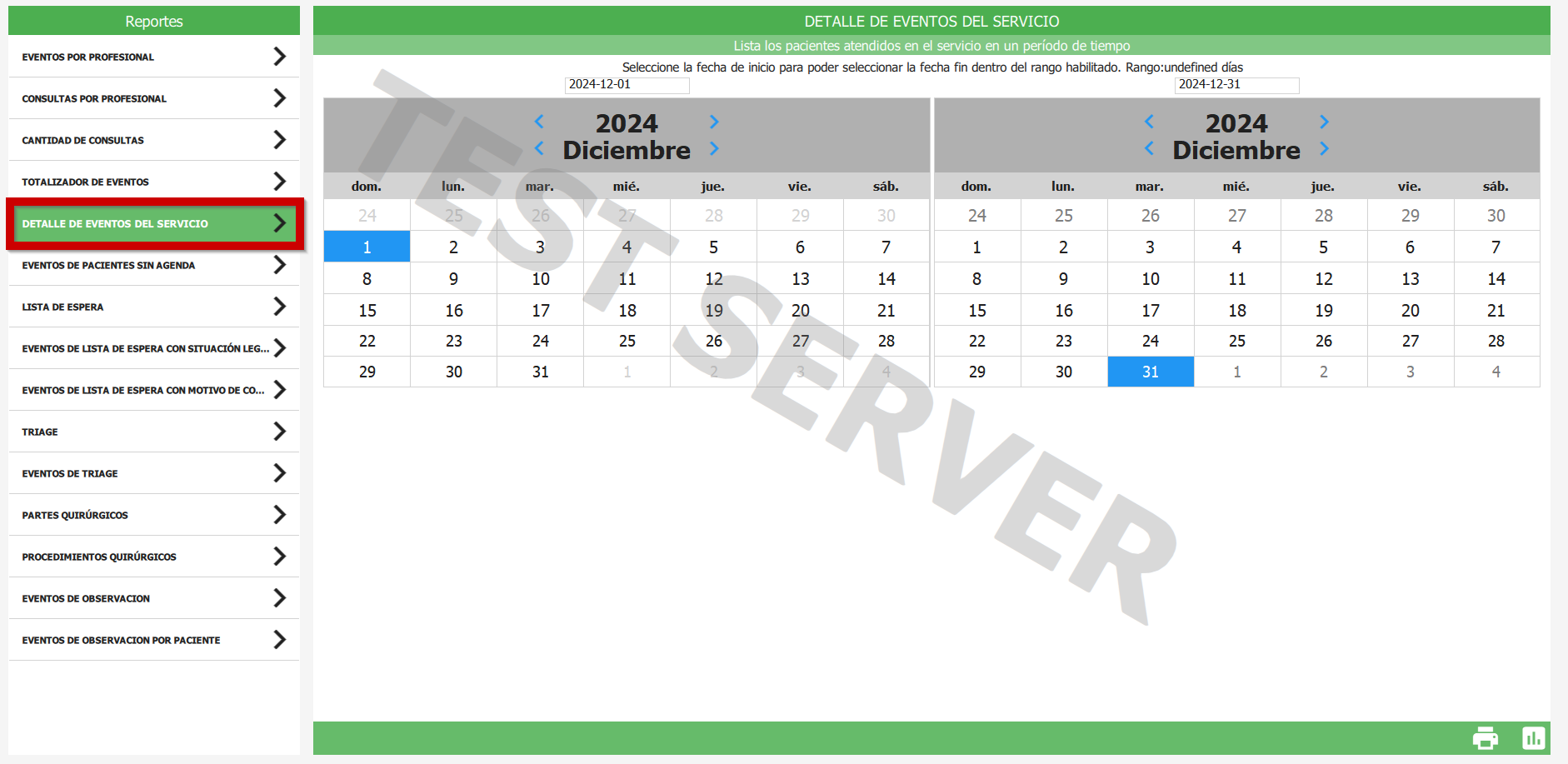Viewport: 1568px width, 764px height.
Task: Click end date field showing 2024-12-31
Action: pyautogui.click(x=1236, y=85)
